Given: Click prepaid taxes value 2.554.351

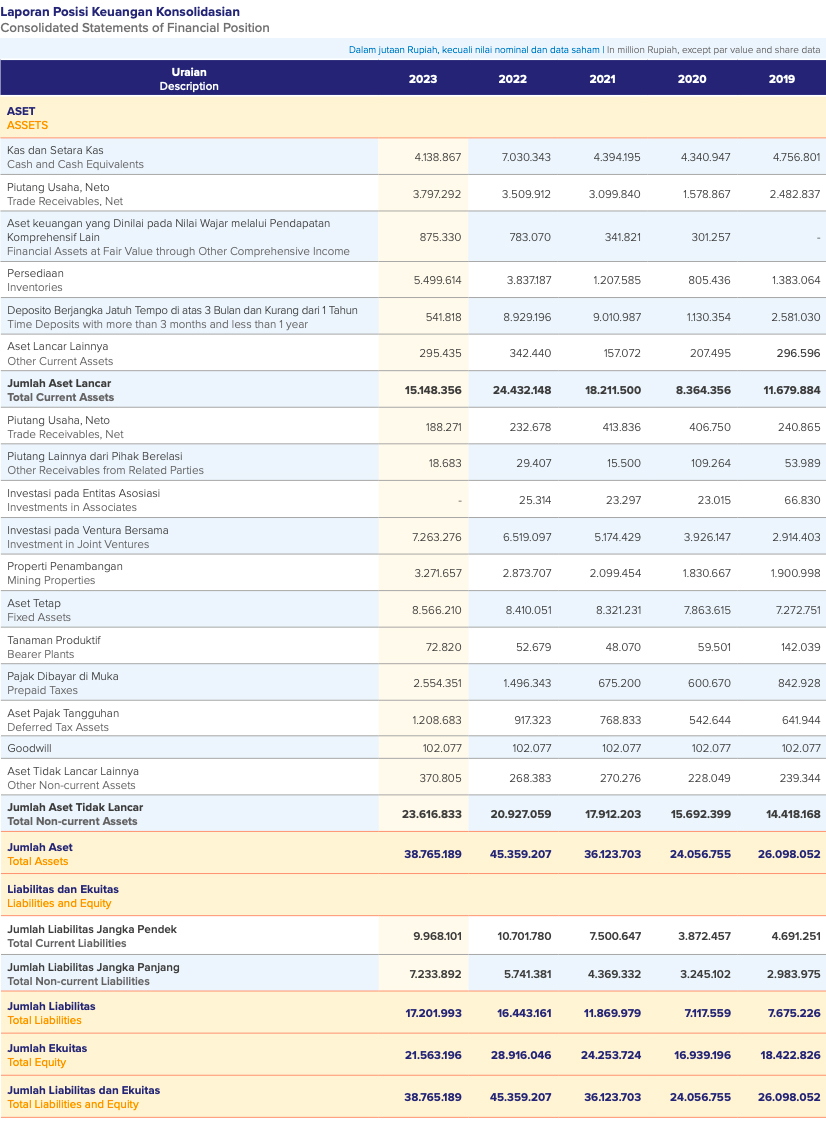Looking at the screenshot, I should tap(438, 683).
